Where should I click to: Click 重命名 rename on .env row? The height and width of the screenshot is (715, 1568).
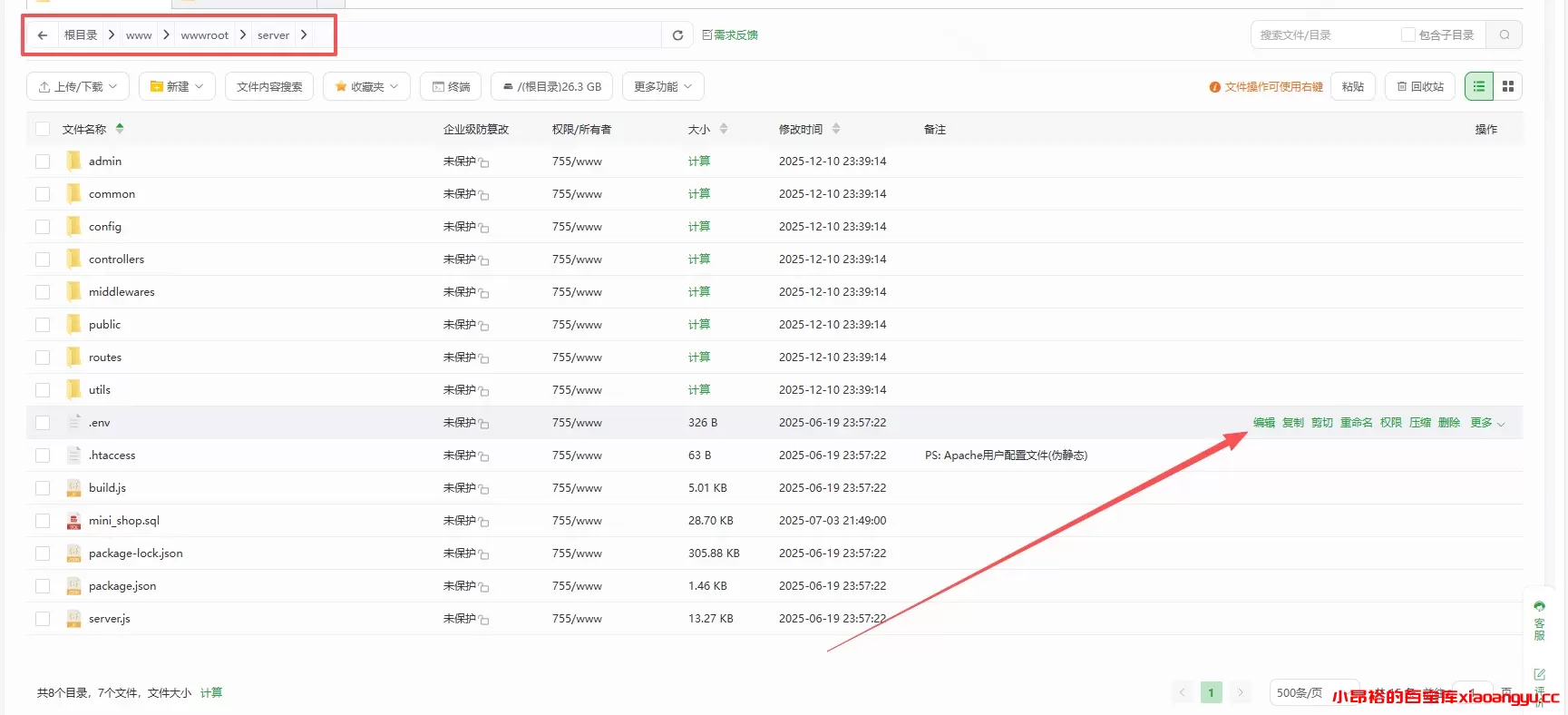pos(1357,423)
